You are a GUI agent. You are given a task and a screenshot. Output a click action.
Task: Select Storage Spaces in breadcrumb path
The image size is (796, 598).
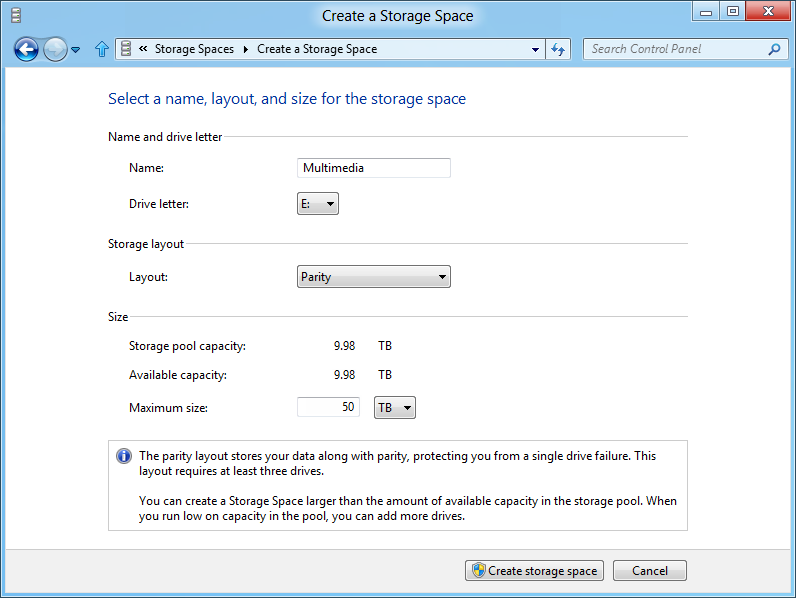[x=194, y=49]
